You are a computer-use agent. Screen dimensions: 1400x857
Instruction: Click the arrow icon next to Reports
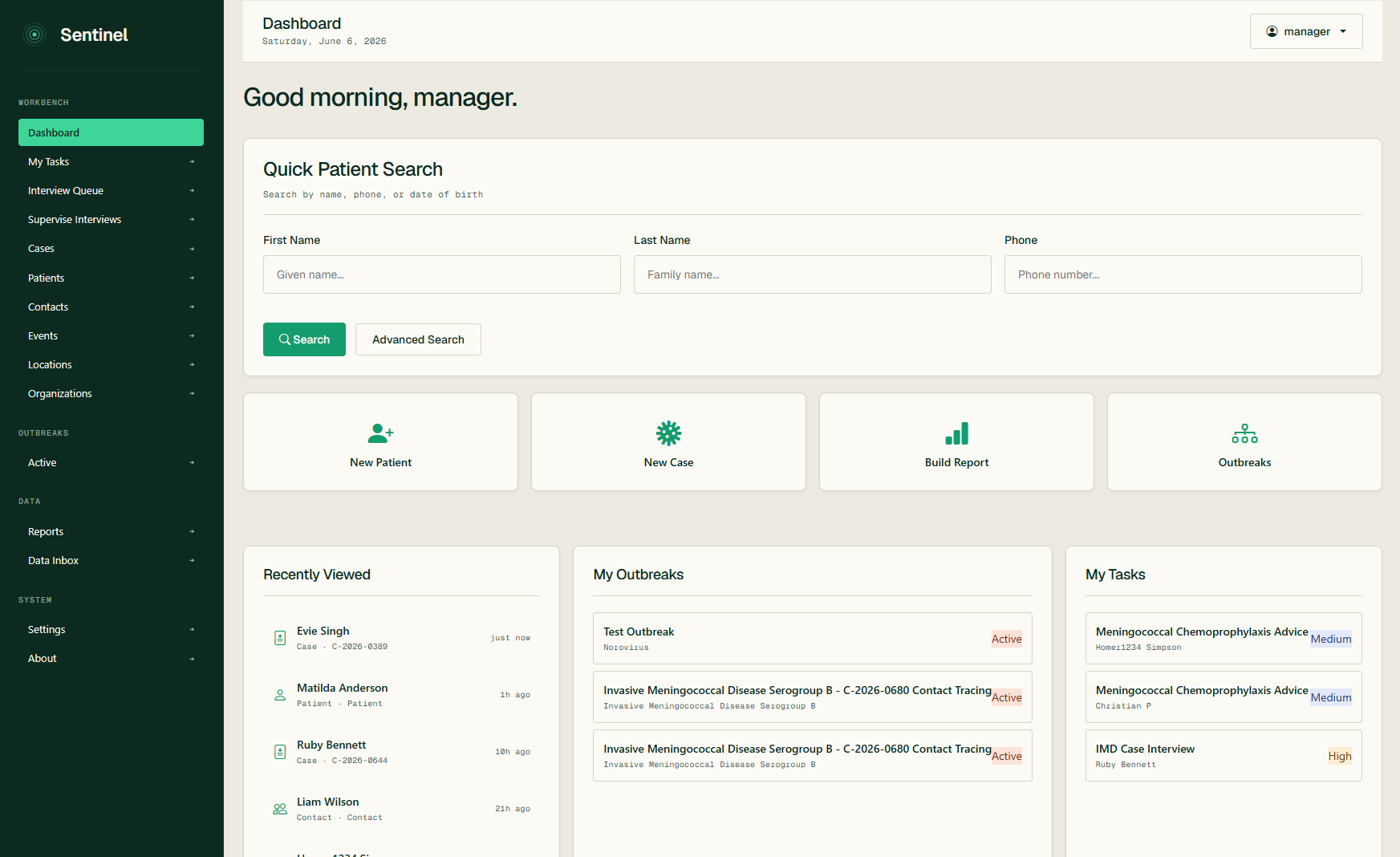point(192,531)
